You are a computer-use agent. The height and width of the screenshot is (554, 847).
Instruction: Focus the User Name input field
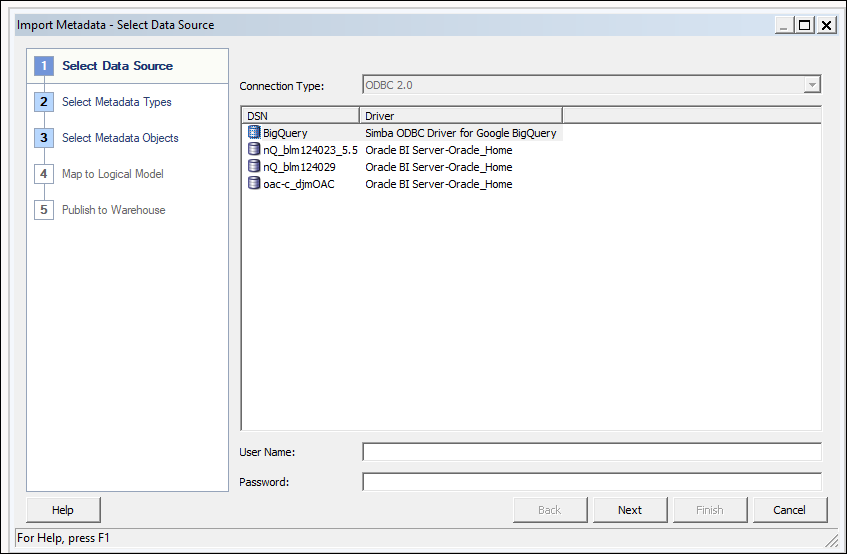592,451
